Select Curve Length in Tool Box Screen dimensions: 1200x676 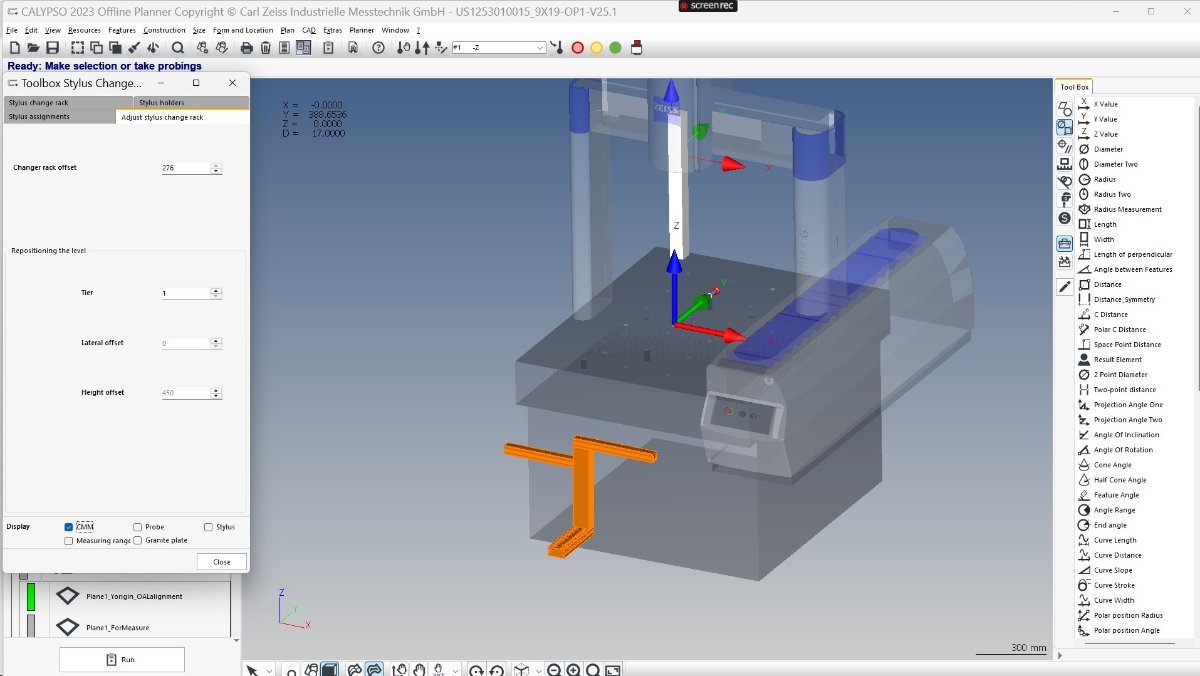coord(1115,540)
